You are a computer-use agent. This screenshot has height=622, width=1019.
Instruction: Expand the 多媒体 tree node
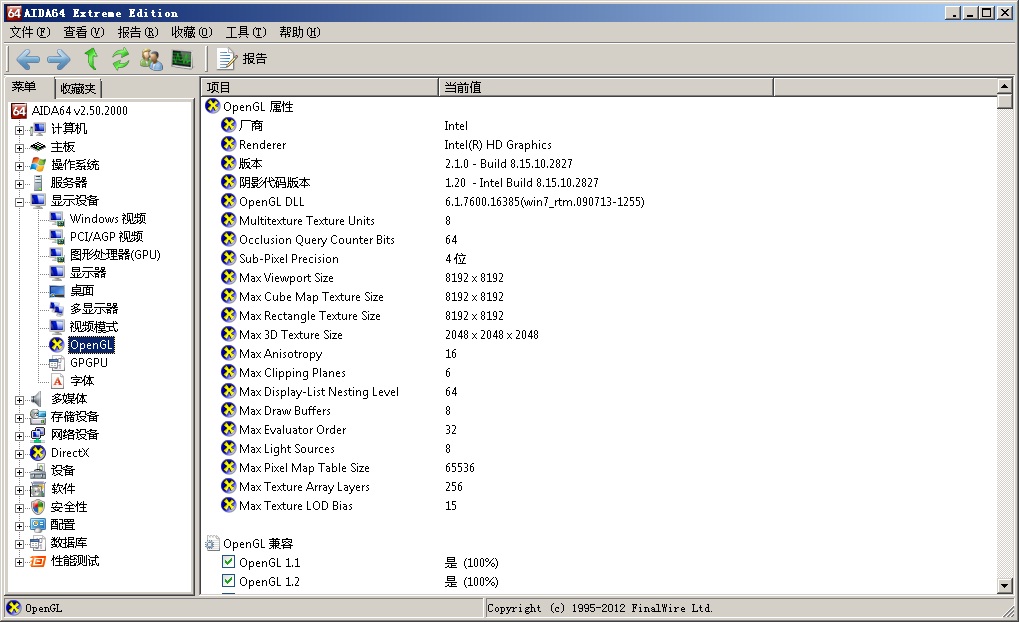click(19, 400)
